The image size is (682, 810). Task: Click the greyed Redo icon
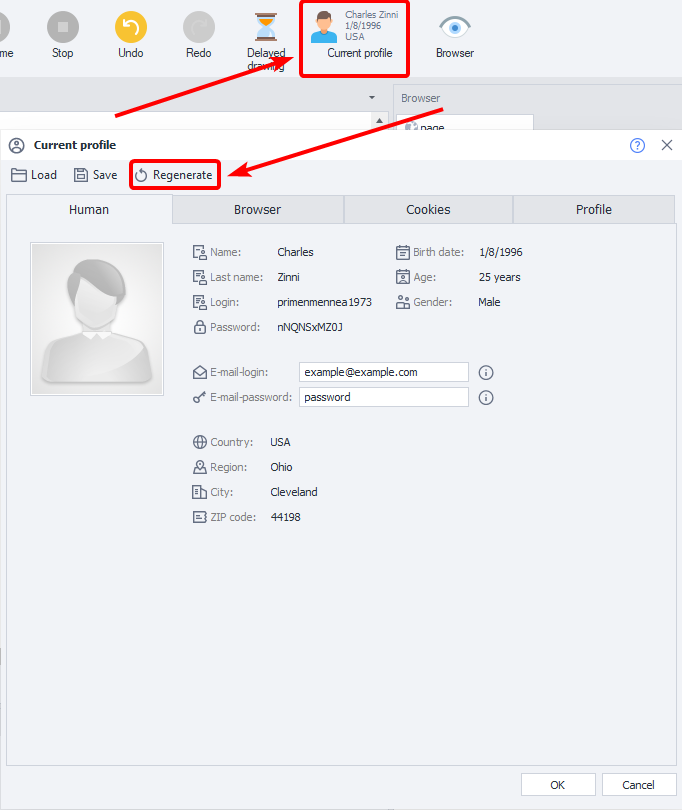pyautogui.click(x=198, y=28)
